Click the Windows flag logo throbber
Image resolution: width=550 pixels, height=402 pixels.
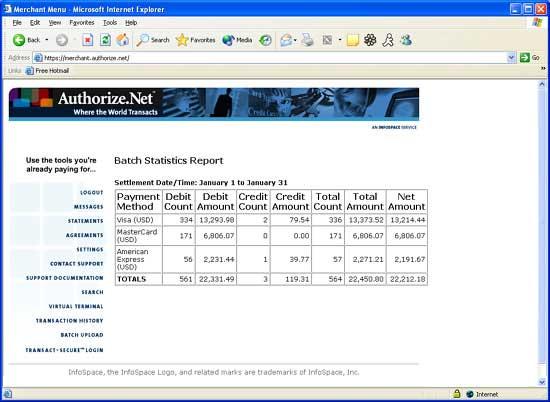[537, 22]
